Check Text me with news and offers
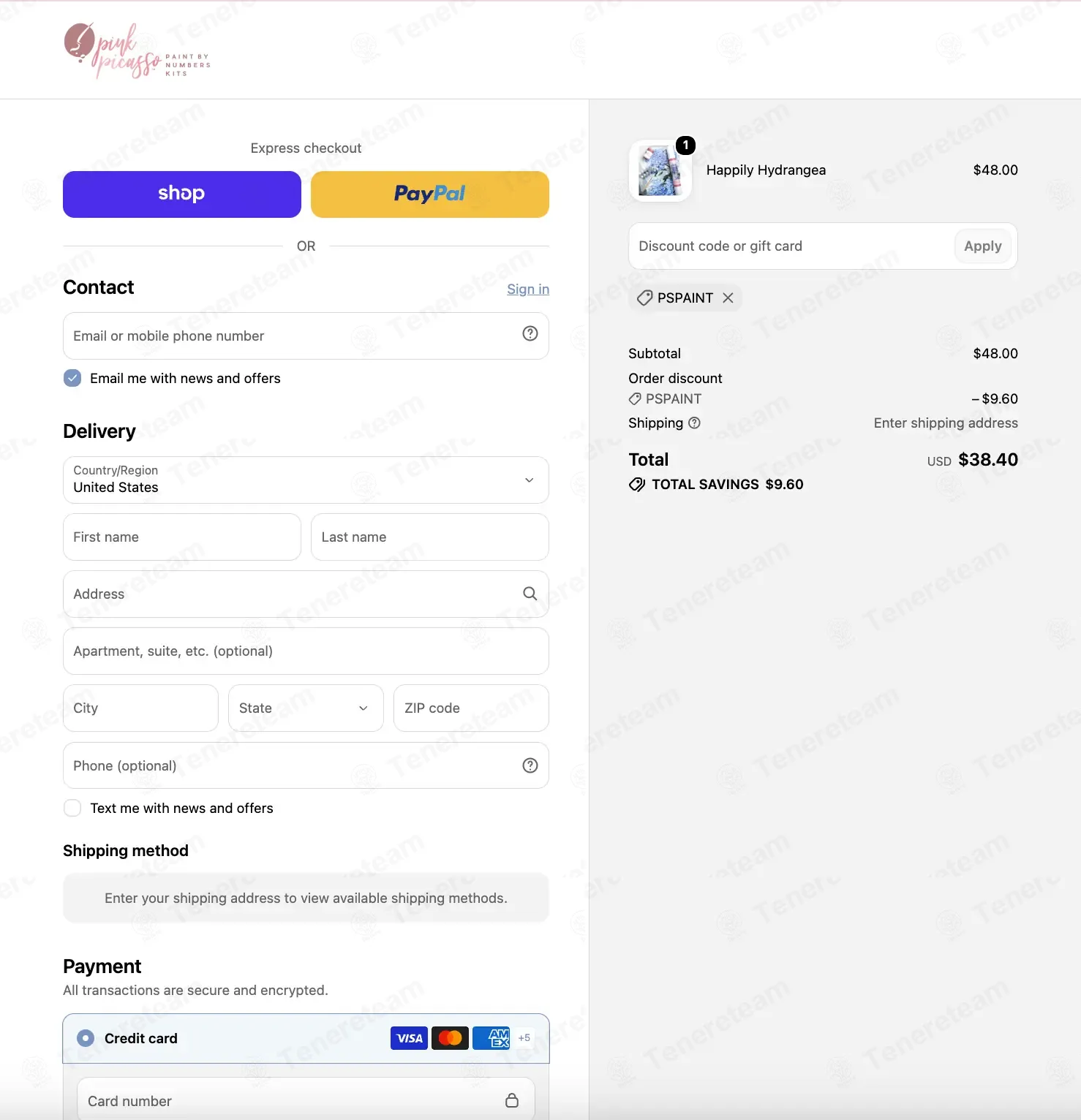Image resolution: width=1081 pixels, height=1120 pixels. [72, 808]
